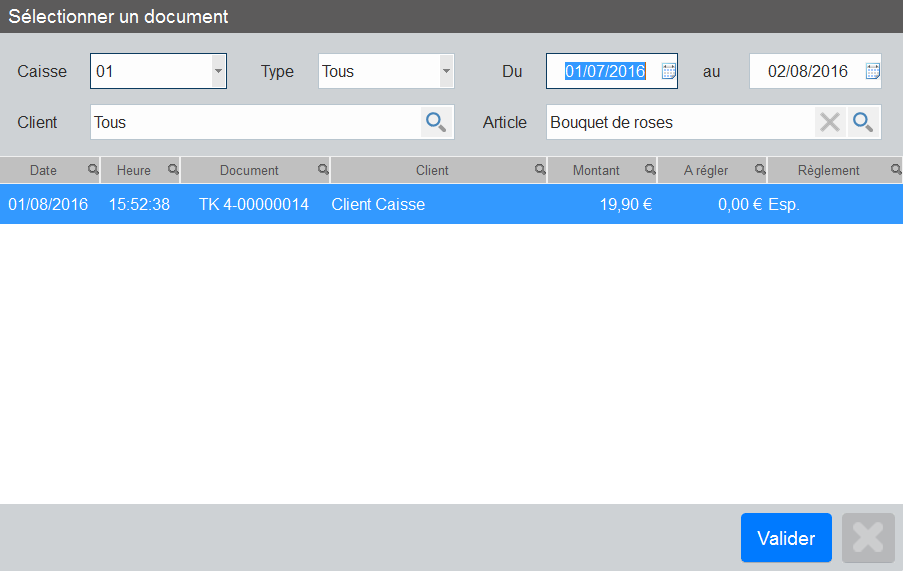Filter the Document column via search icon
The height and width of the screenshot is (571, 903).
pyautogui.click(x=323, y=169)
